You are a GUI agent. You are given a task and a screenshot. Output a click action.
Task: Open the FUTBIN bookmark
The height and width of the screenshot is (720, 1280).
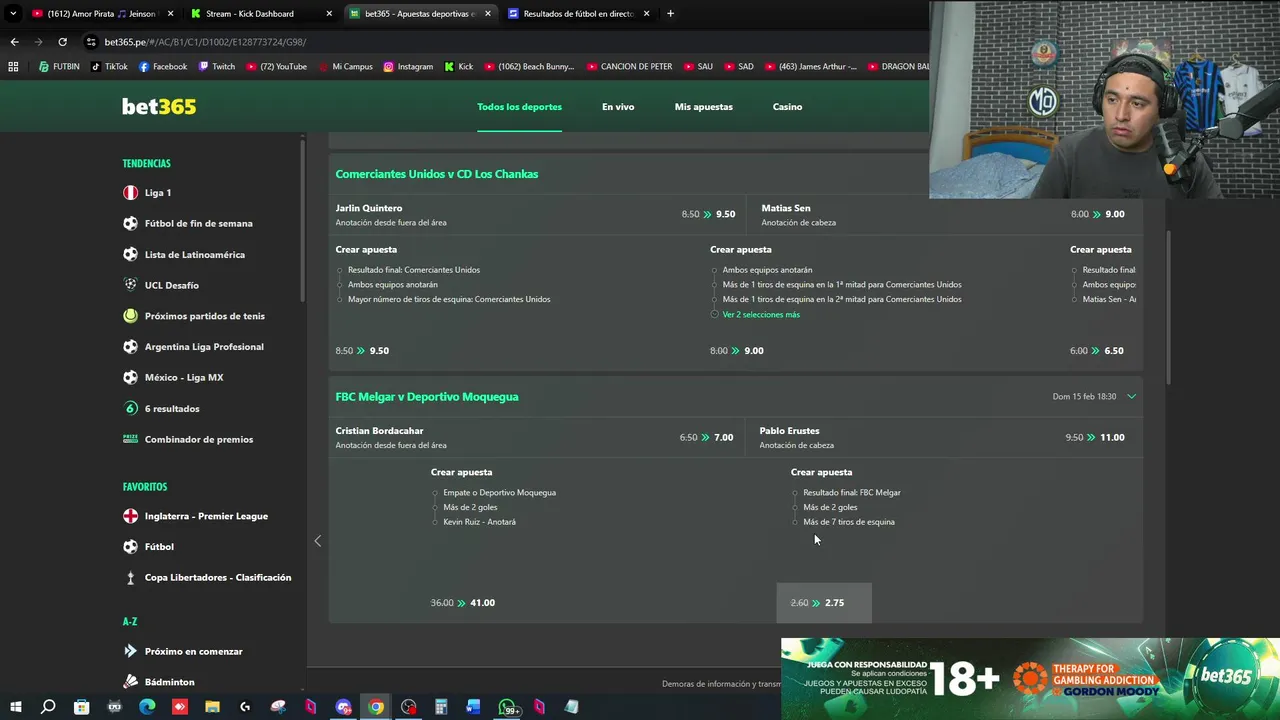click(59, 67)
